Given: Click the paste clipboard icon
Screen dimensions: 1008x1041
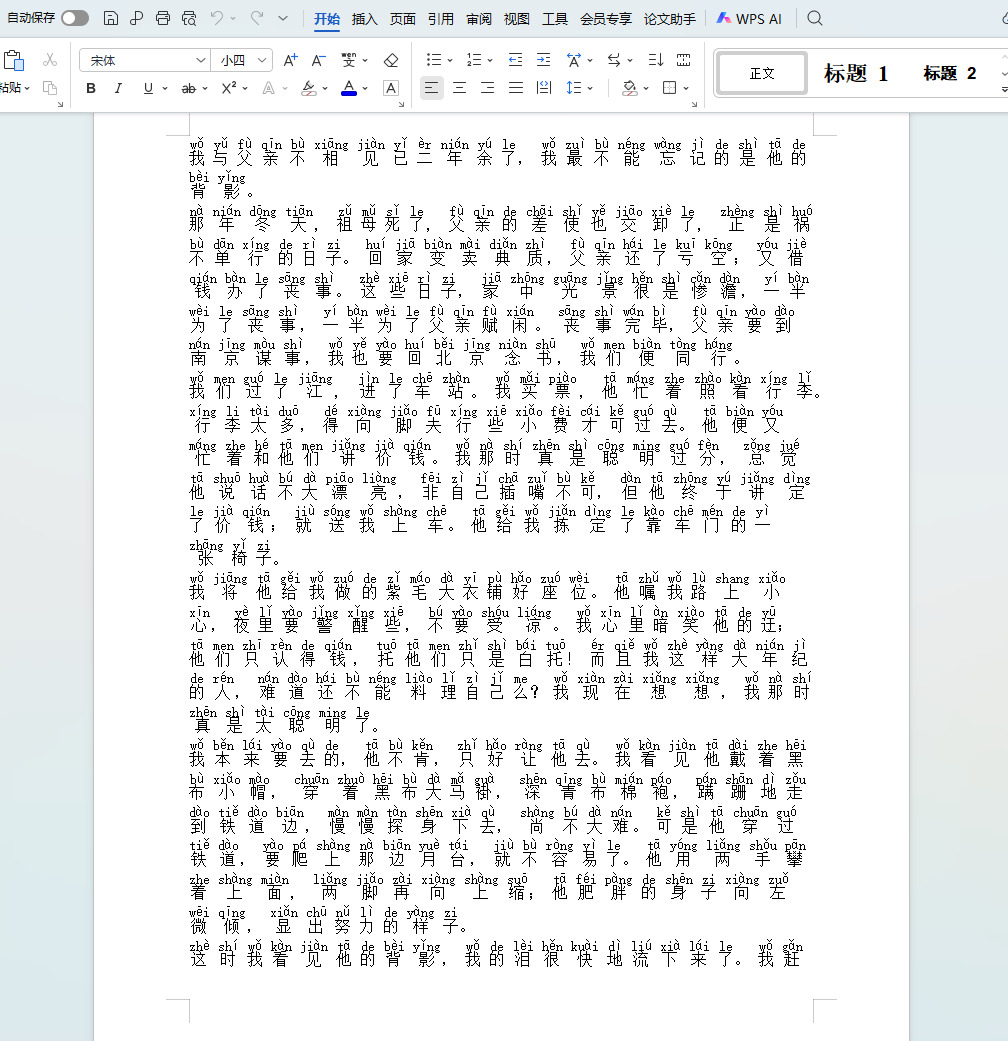Looking at the screenshot, I should 13,60.
